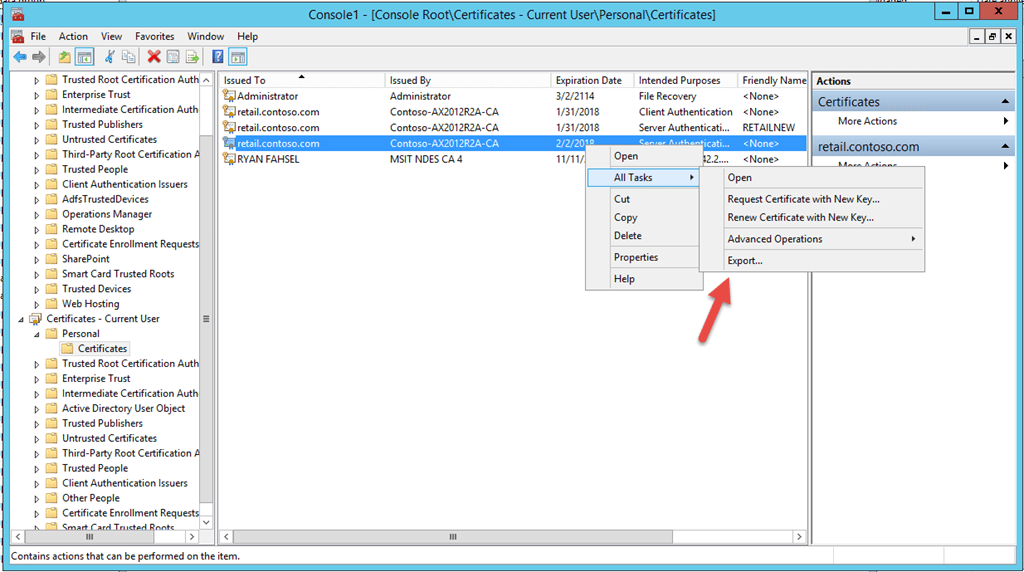Click the Copy toolbar icon
The width and height of the screenshot is (1024, 572).
129,57
